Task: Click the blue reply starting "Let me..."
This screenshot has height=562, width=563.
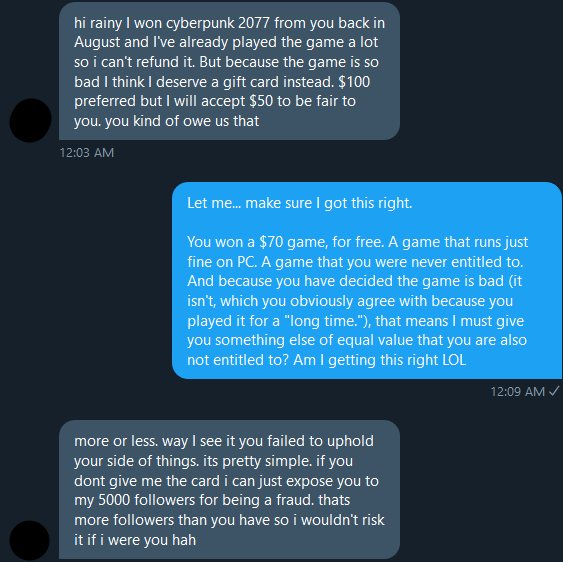Action: point(367,280)
